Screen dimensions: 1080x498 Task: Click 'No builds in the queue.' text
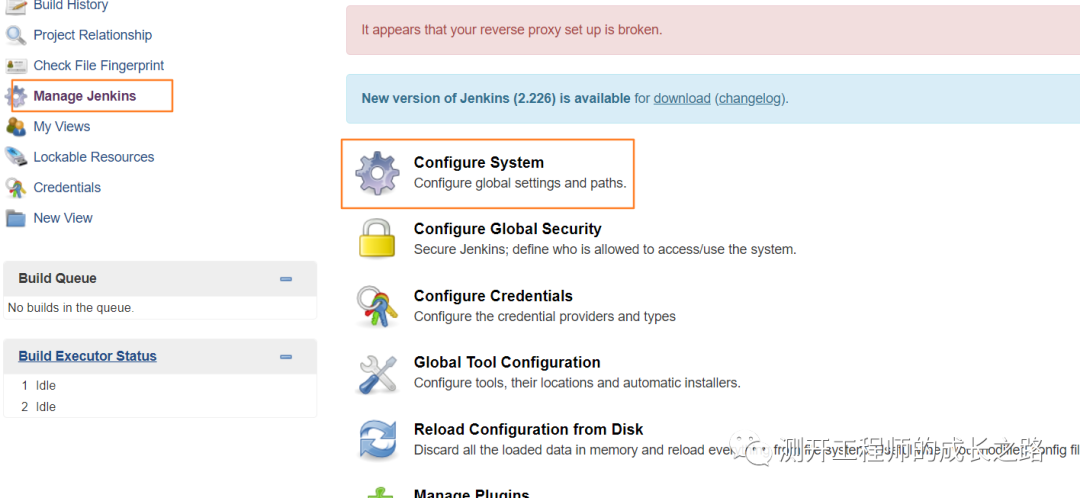click(x=71, y=308)
